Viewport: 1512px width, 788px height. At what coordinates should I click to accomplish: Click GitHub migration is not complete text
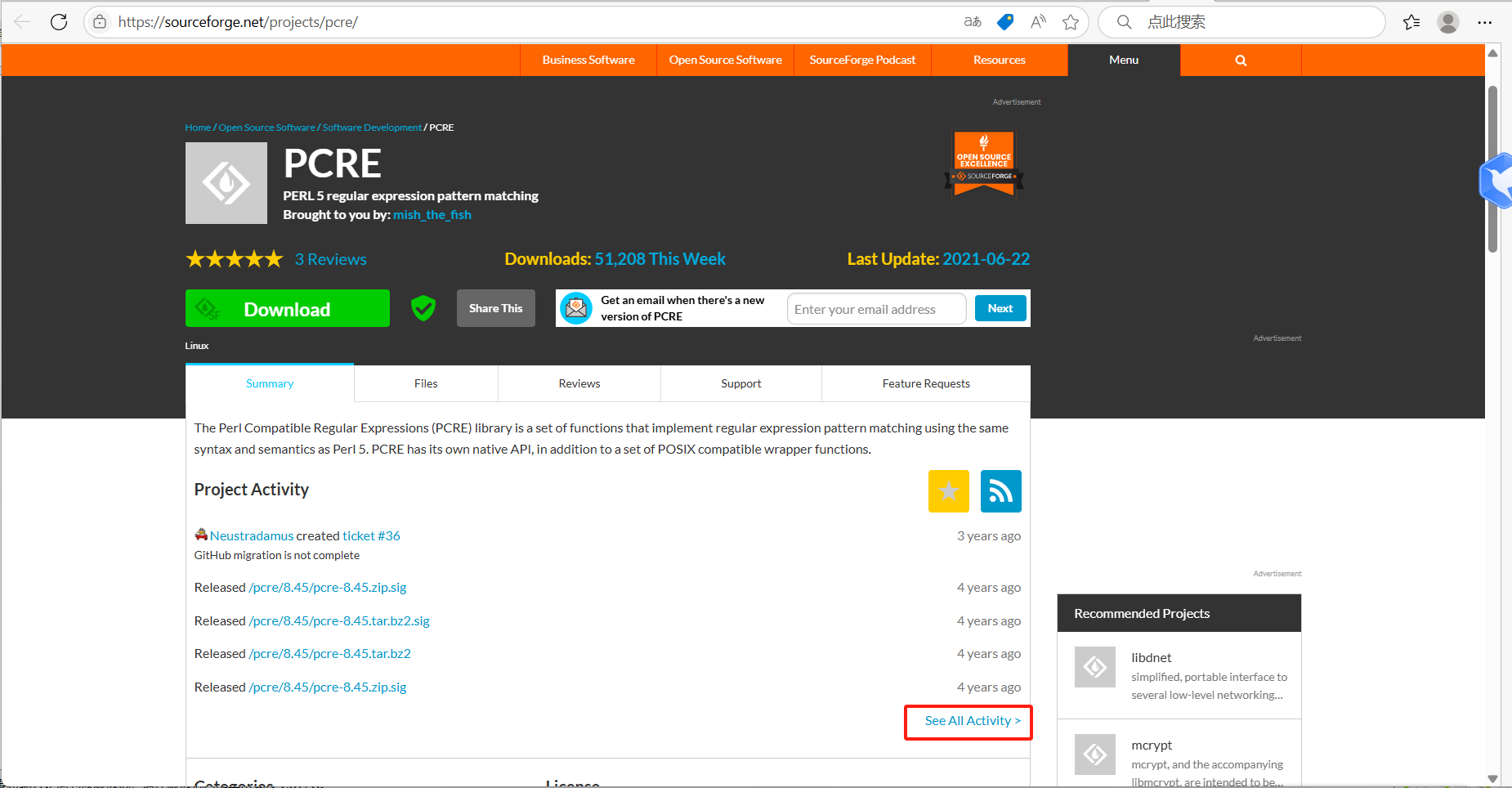(x=277, y=556)
